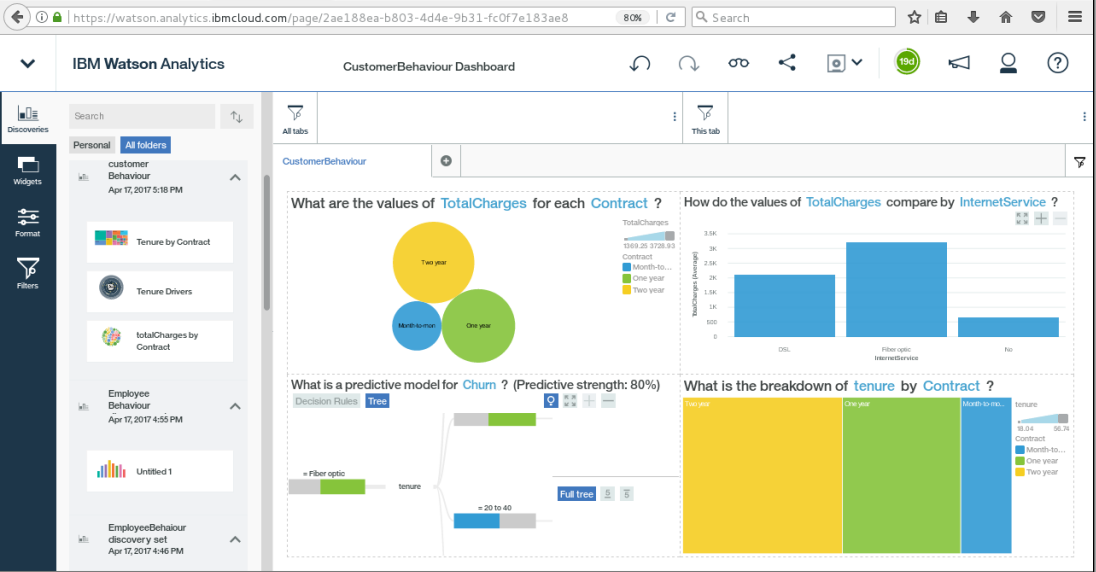Click the megaphone announcements icon
Image resolution: width=1096 pixels, height=572 pixels.
[x=959, y=63]
